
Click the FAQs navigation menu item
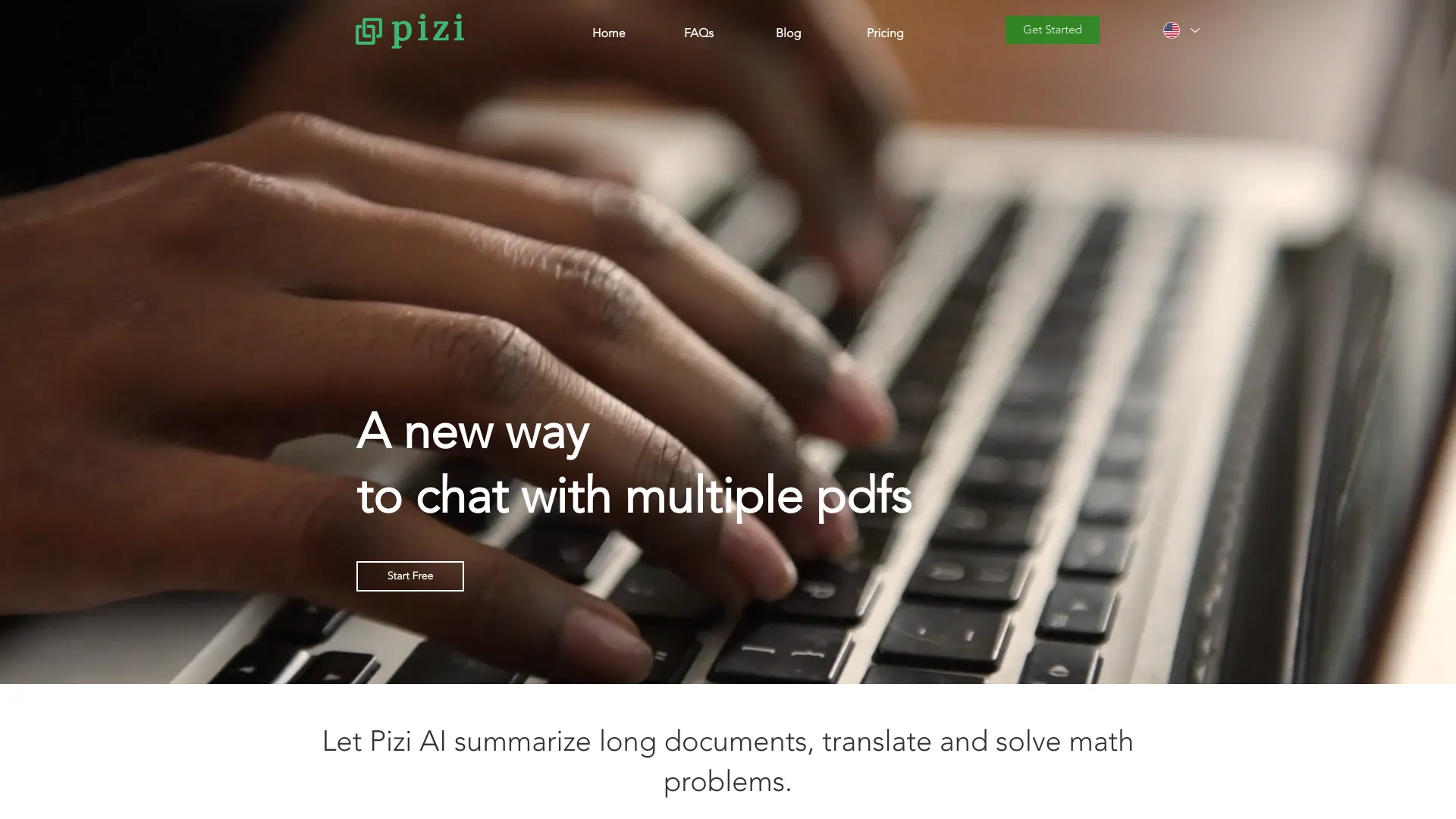pos(698,32)
